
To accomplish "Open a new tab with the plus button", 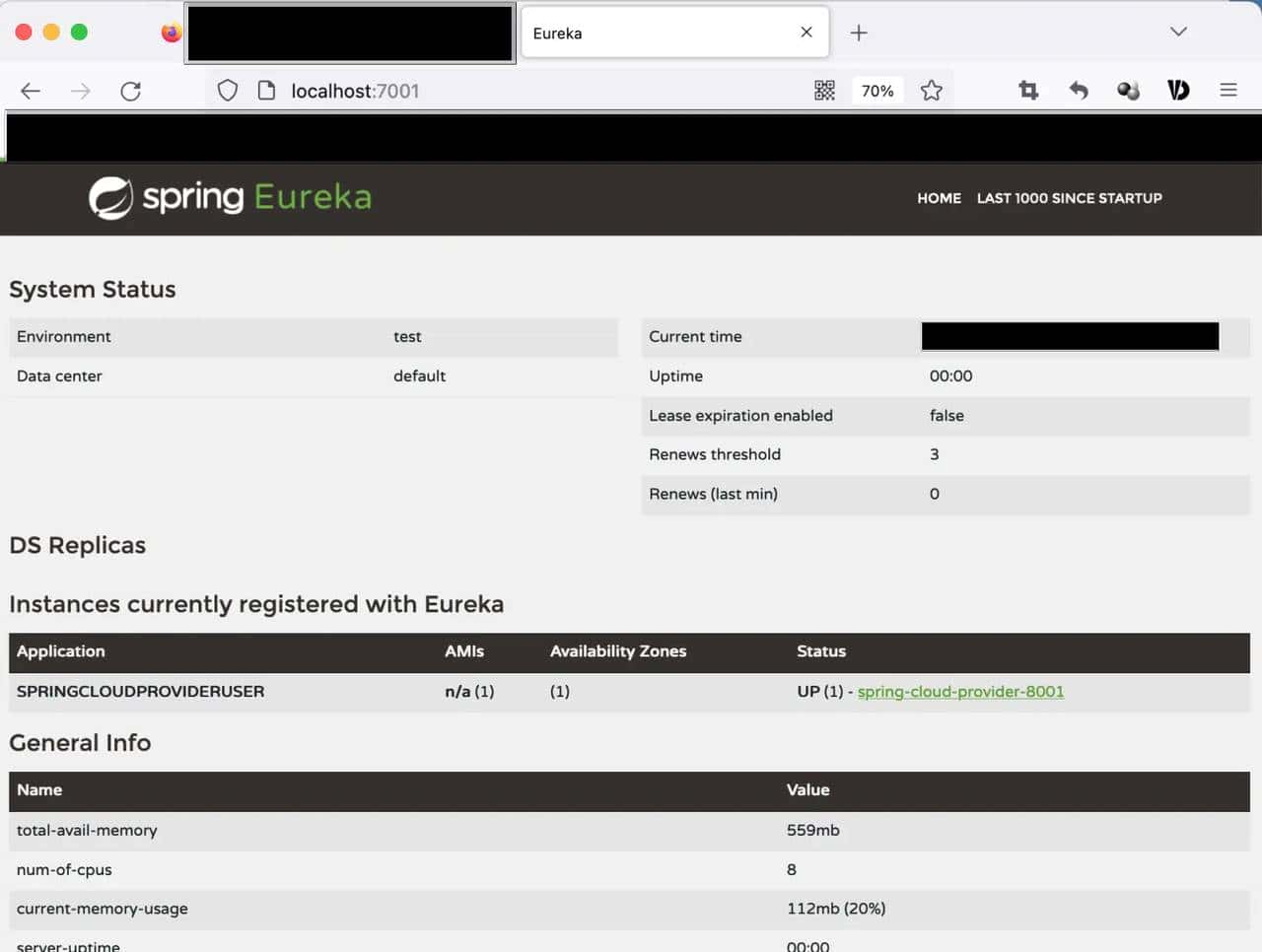I will 859,32.
